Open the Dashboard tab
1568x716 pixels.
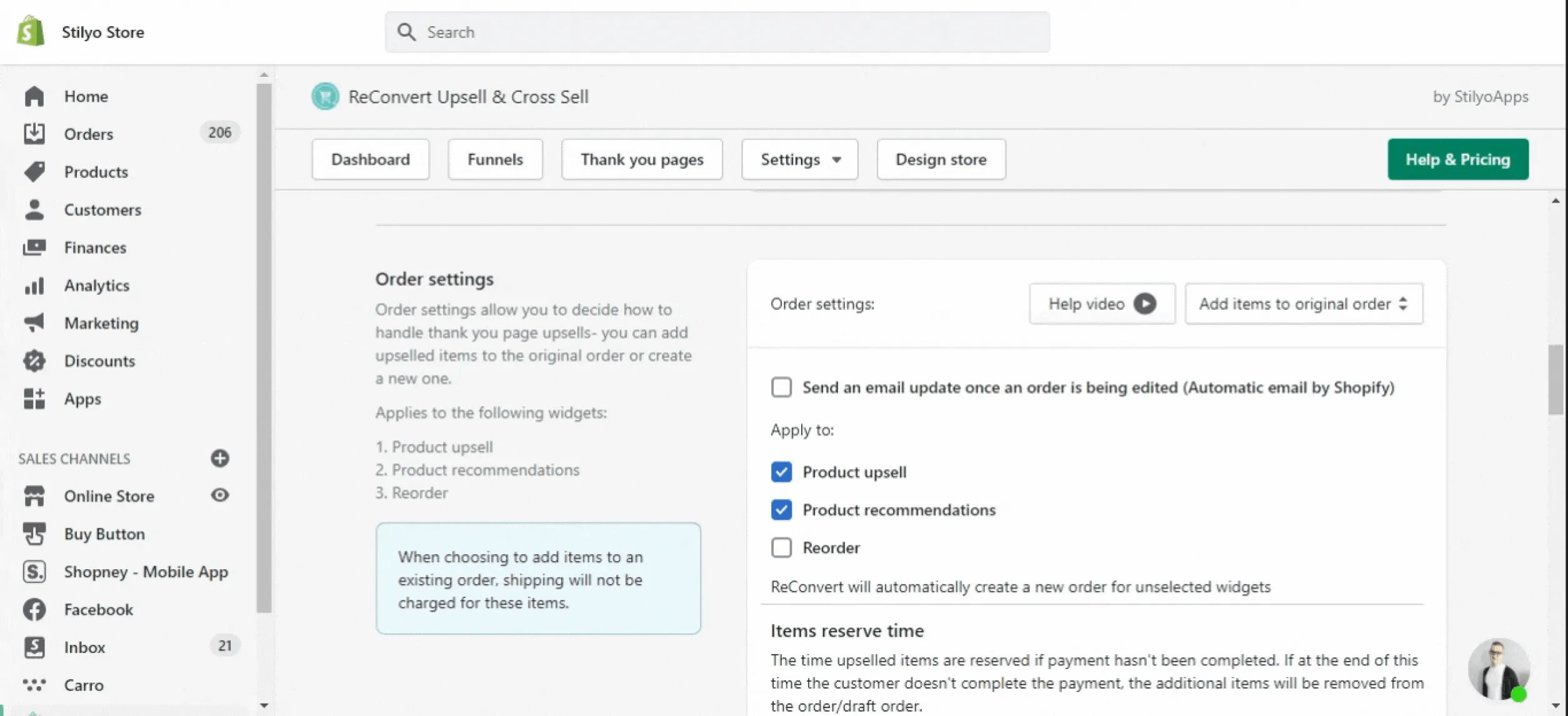click(x=371, y=159)
